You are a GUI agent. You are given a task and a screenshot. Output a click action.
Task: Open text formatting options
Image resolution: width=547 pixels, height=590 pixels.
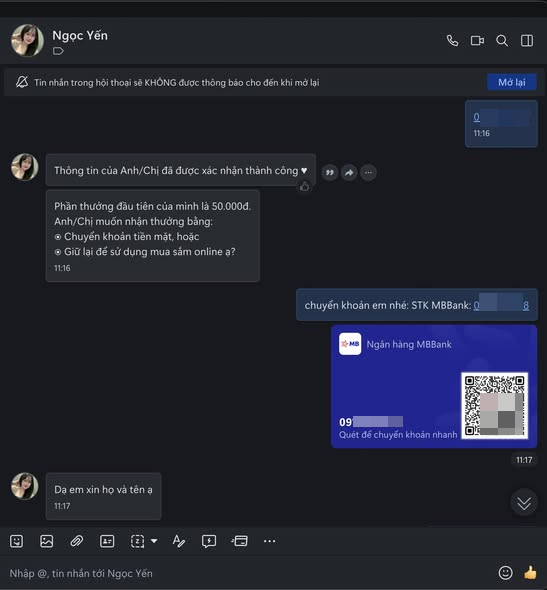tap(178, 541)
